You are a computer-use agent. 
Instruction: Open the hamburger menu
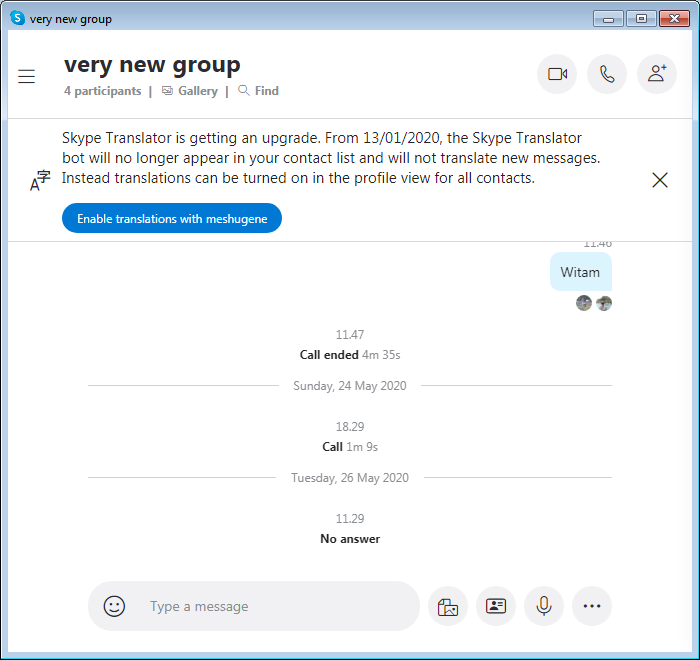click(x=26, y=76)
